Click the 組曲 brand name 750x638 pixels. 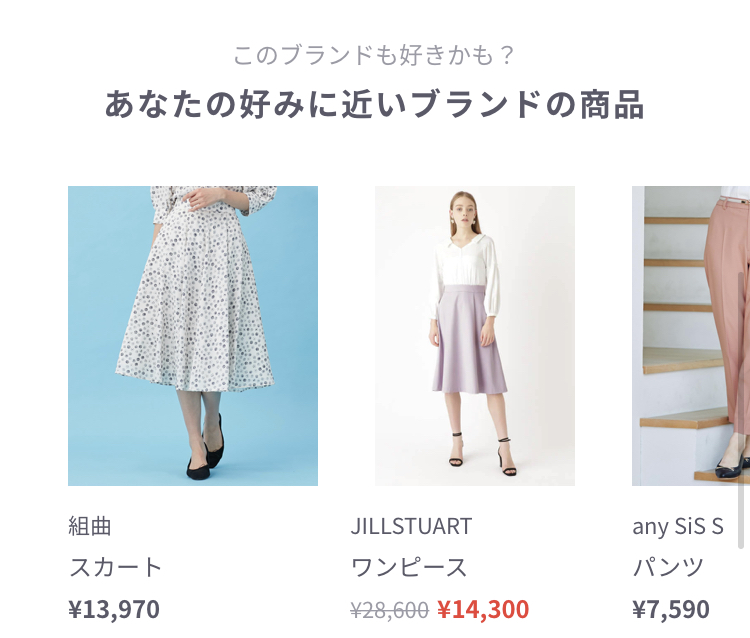tap(90, 526)
